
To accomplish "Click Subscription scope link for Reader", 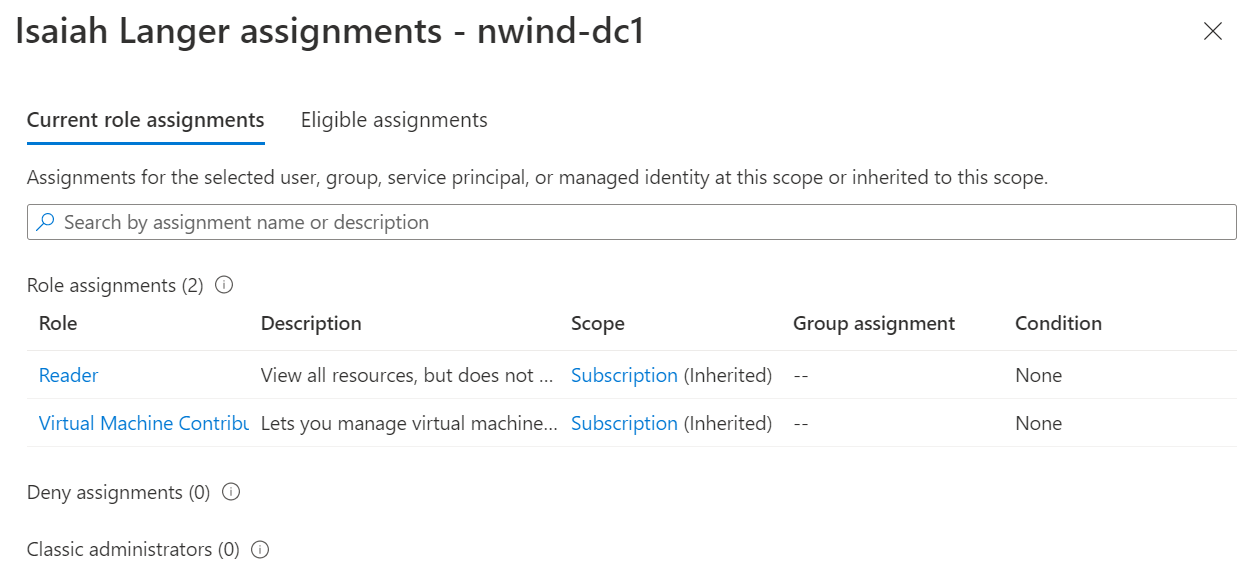I will (624, 375).
